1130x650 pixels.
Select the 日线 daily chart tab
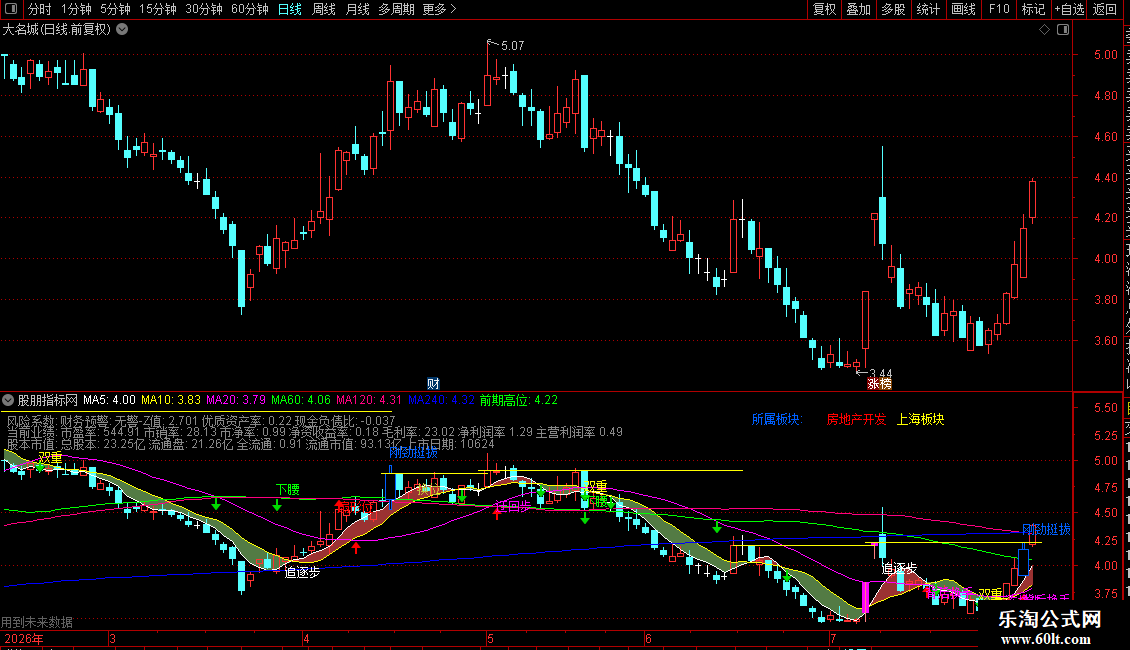click(x=290, y=9)
